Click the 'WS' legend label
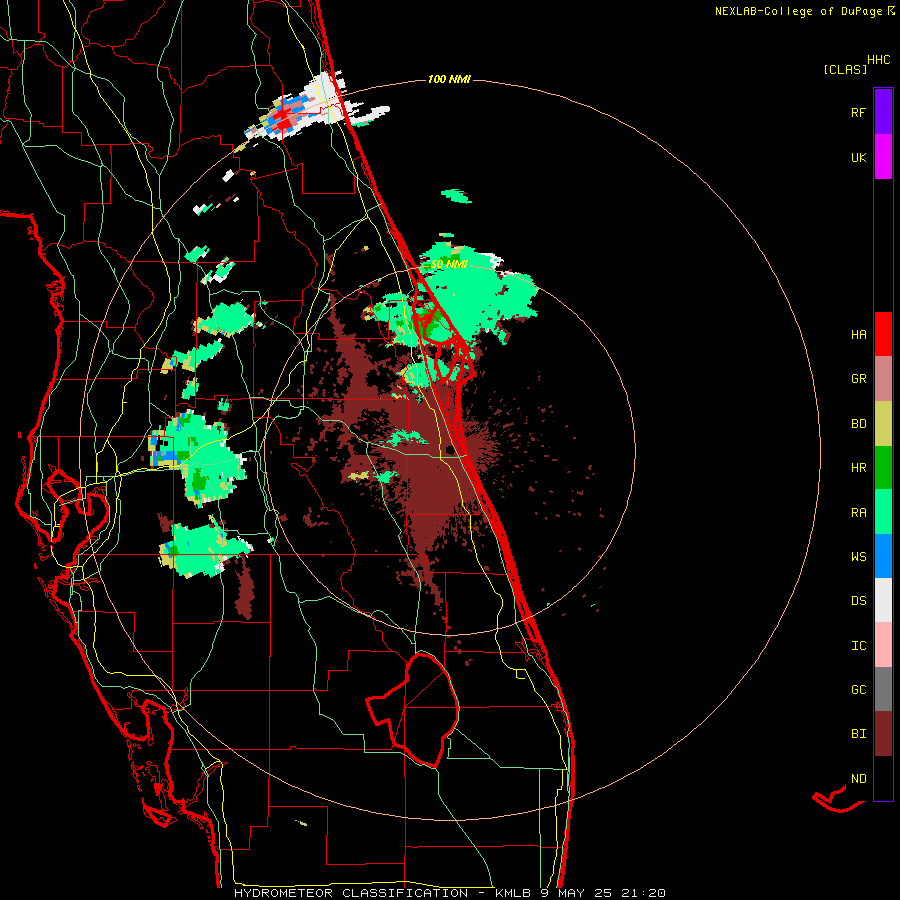900x900 pixels. click(x=858, y=557)
